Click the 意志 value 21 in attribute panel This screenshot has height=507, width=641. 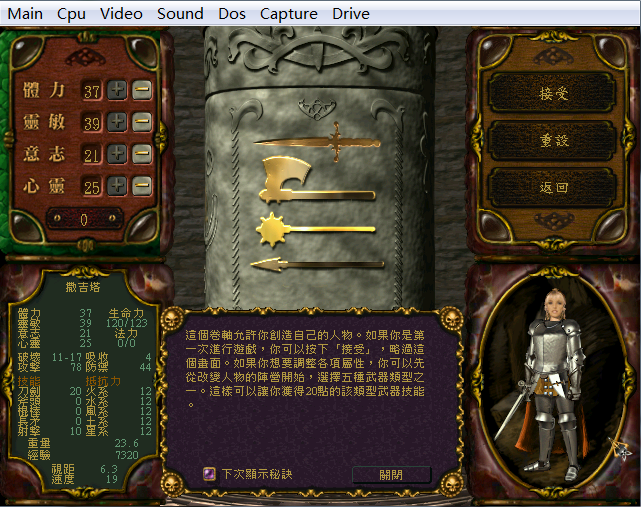point(92,155)
